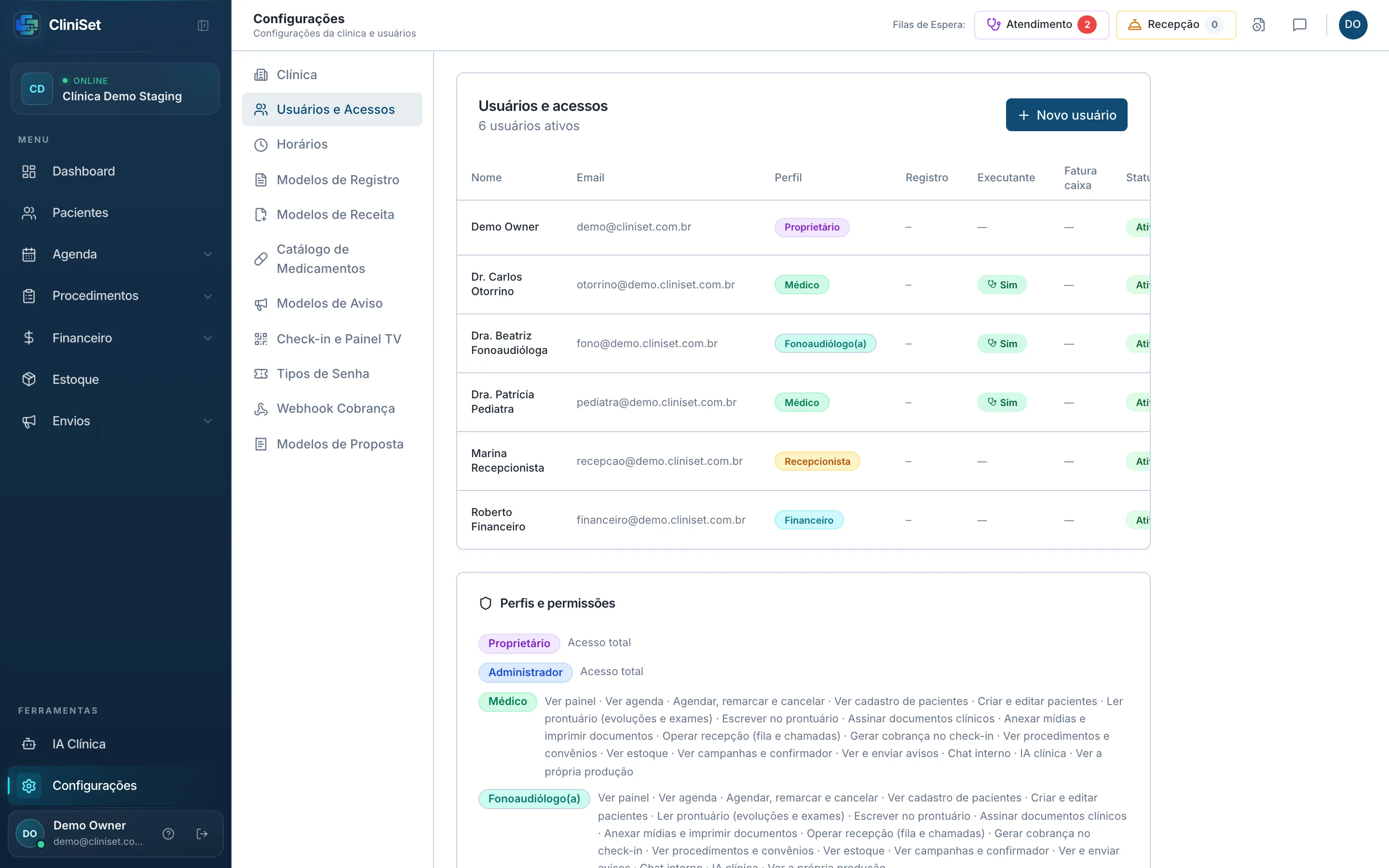The image size is (1389, 868).
Task: Click the Médico badge in permissions list
Action: coord(507,702)
